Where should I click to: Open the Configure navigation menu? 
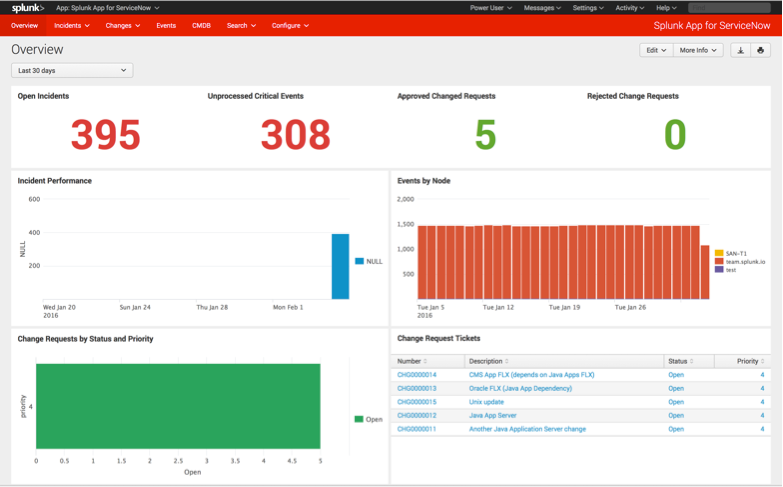pyautogui.click(x=290, y=25)
